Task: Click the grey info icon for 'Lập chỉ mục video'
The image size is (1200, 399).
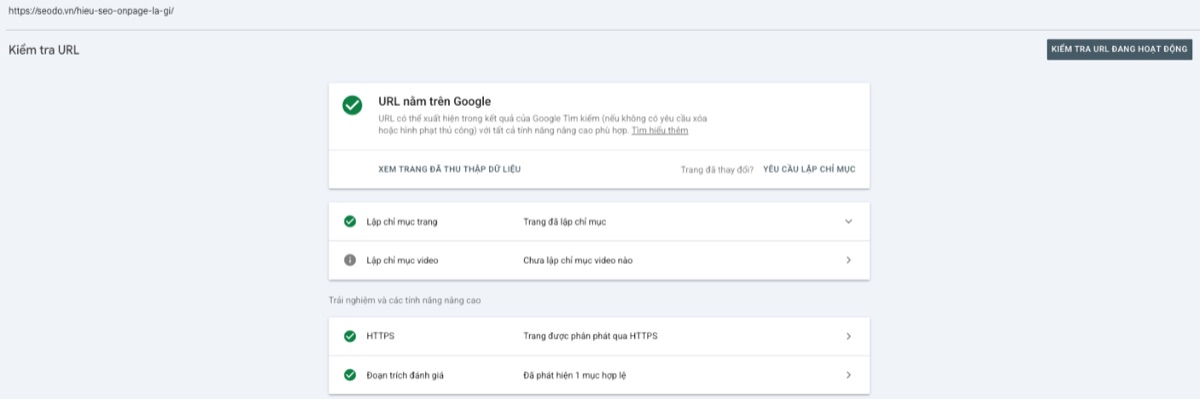Action: click(x=350, y=260)
